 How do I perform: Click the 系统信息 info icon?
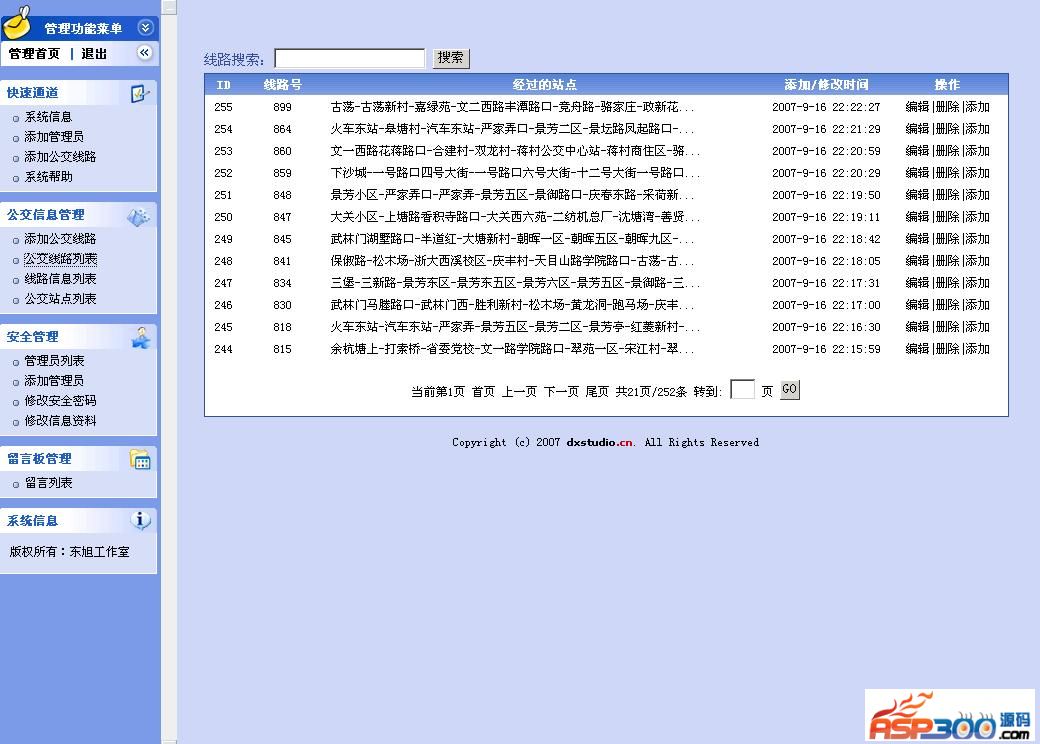click(x=140, y=521)
